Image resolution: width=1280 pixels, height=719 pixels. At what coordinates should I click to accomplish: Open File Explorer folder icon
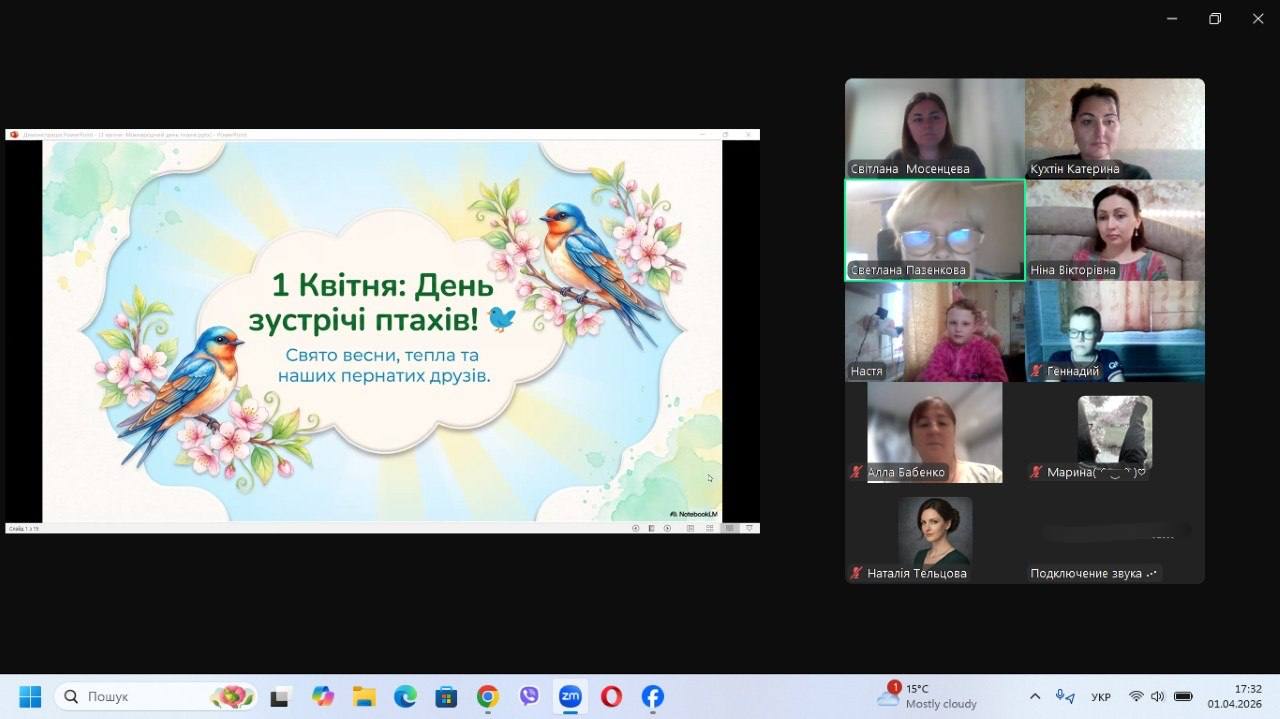364,696
